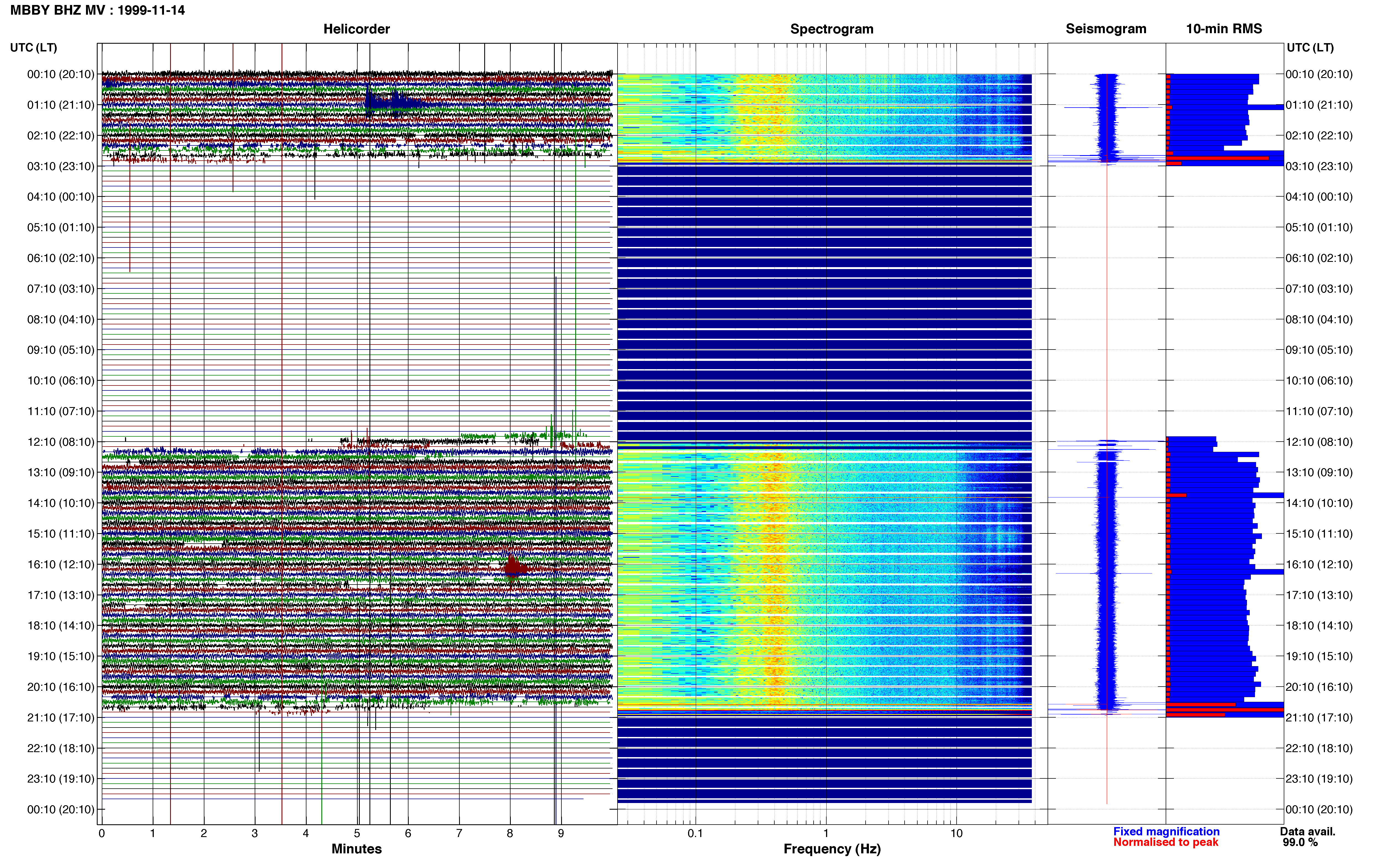Screen dimensions: 1388x868
Task: Click '02:10 (22:10)' on the Helicorder time axis
Action: 61,135
